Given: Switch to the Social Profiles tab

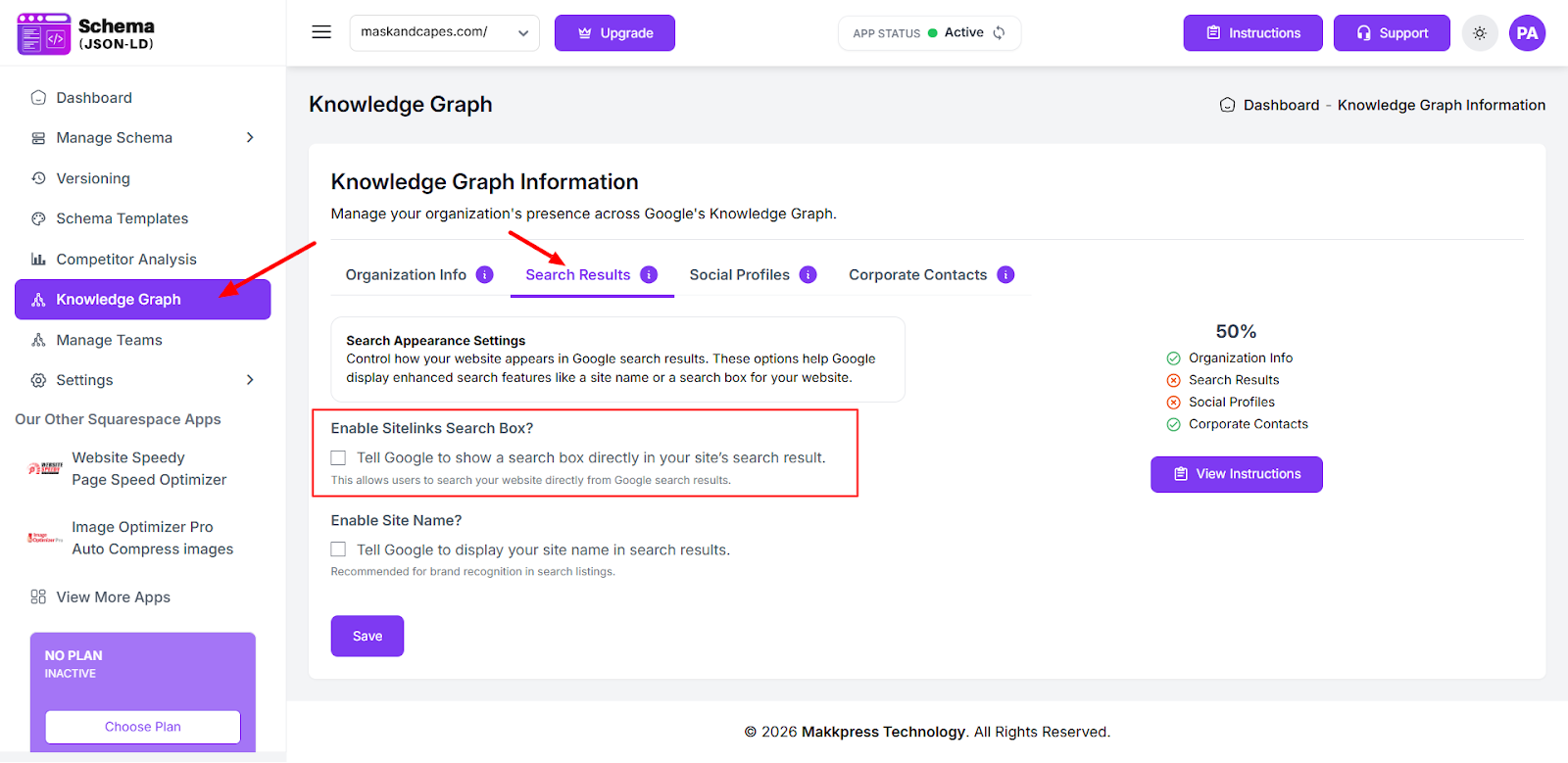Looking at the screenshot, I should pyautogui.click(x=739, y=275).
